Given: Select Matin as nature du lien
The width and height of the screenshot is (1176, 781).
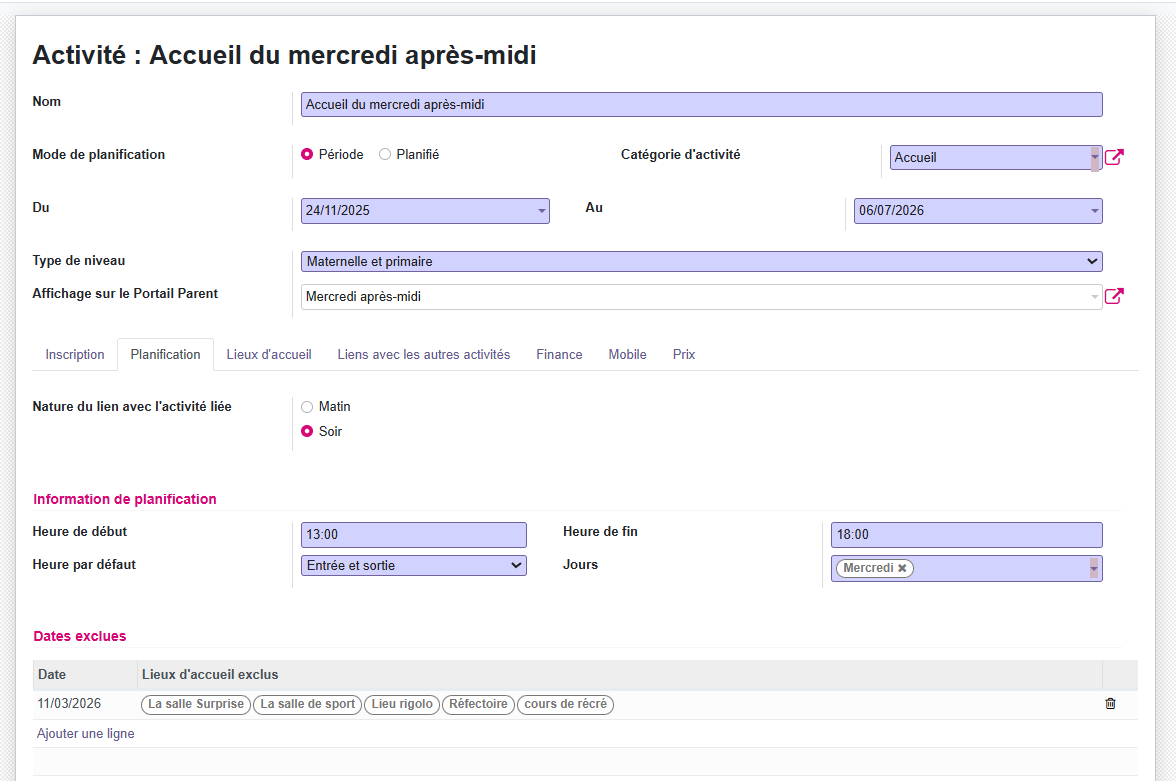Looking at the screenshot, I should point(307,406).
